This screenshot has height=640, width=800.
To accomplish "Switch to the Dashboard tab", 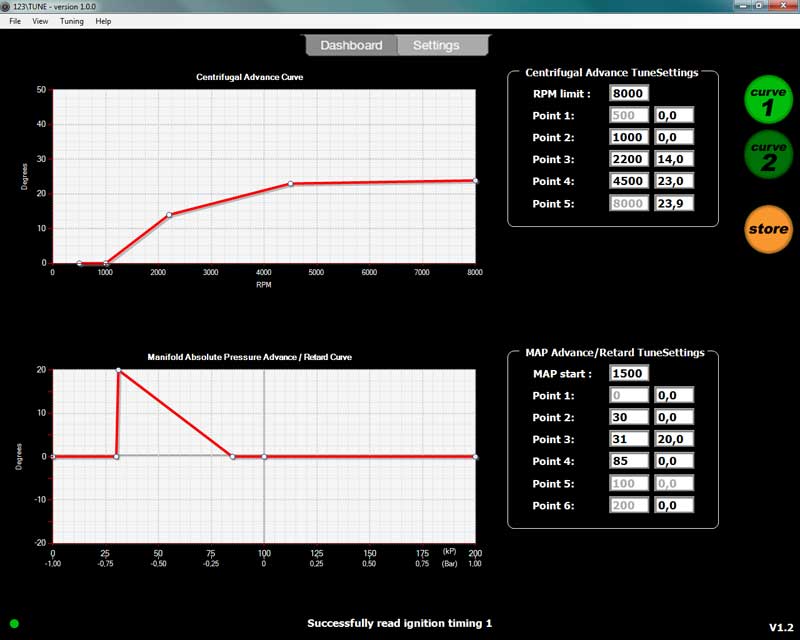I will (x=351, y=46).
